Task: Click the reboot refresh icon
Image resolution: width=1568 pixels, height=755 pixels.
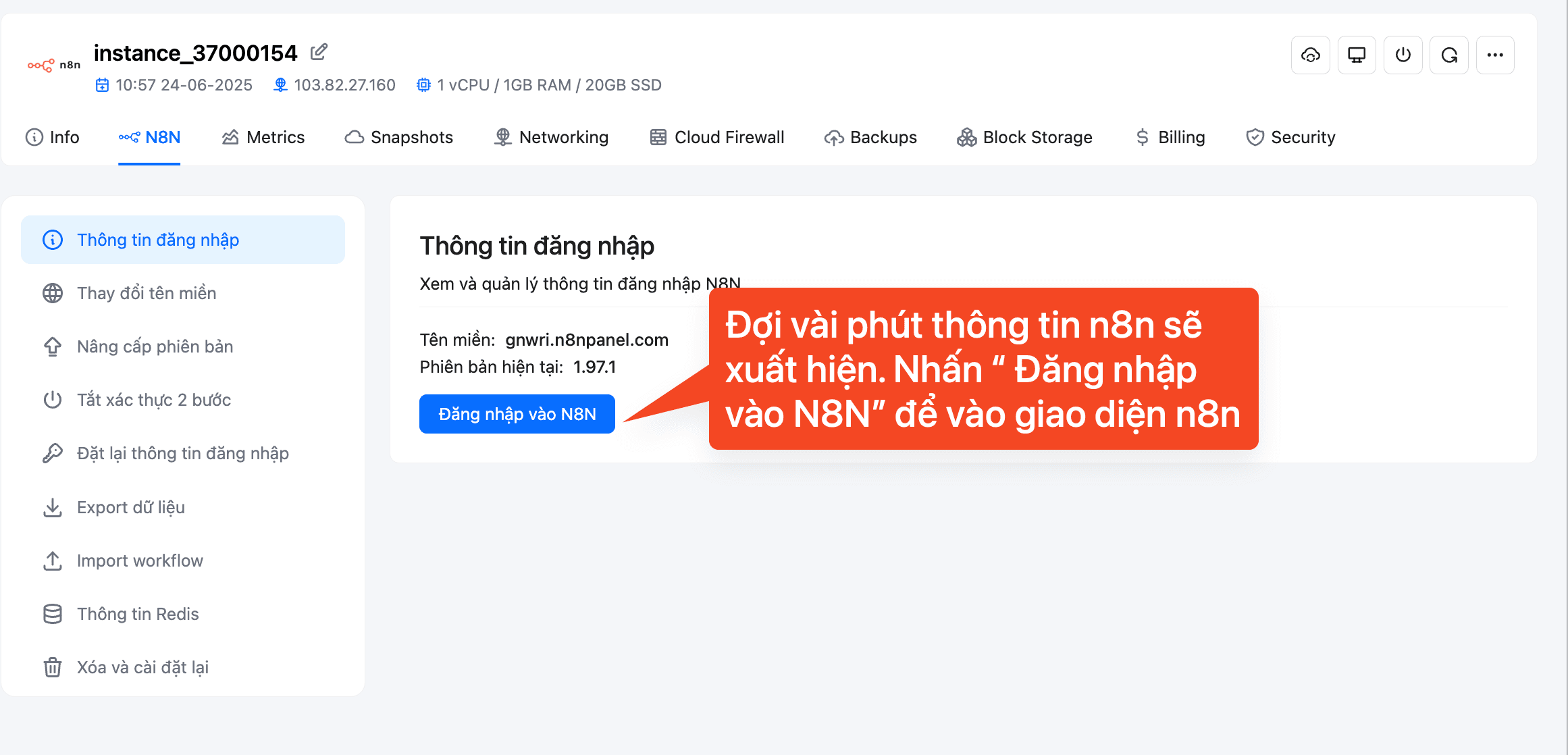Action: pos(1449,55)
